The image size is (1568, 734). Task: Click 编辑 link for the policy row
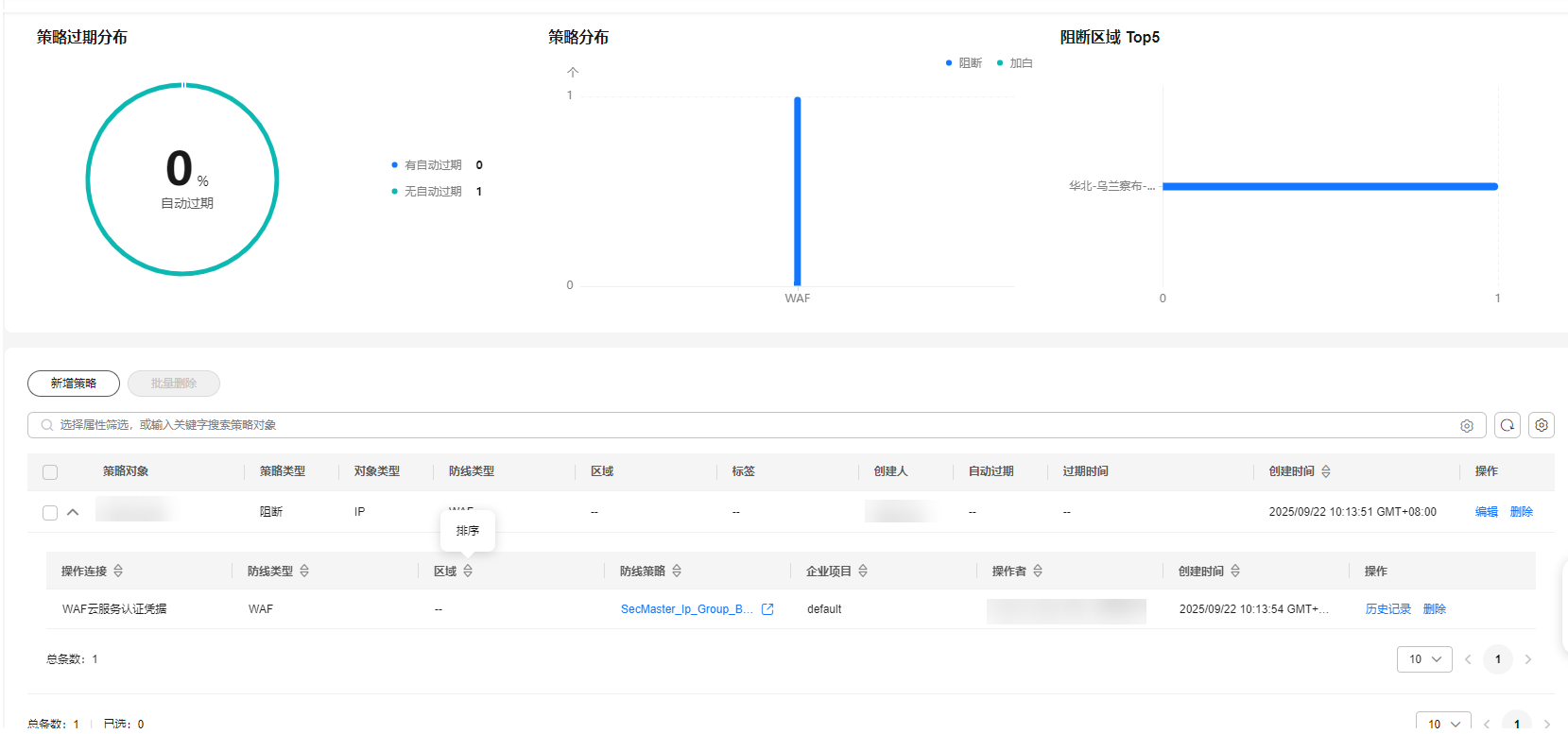pyautogui.click(x=1486, y=512)
